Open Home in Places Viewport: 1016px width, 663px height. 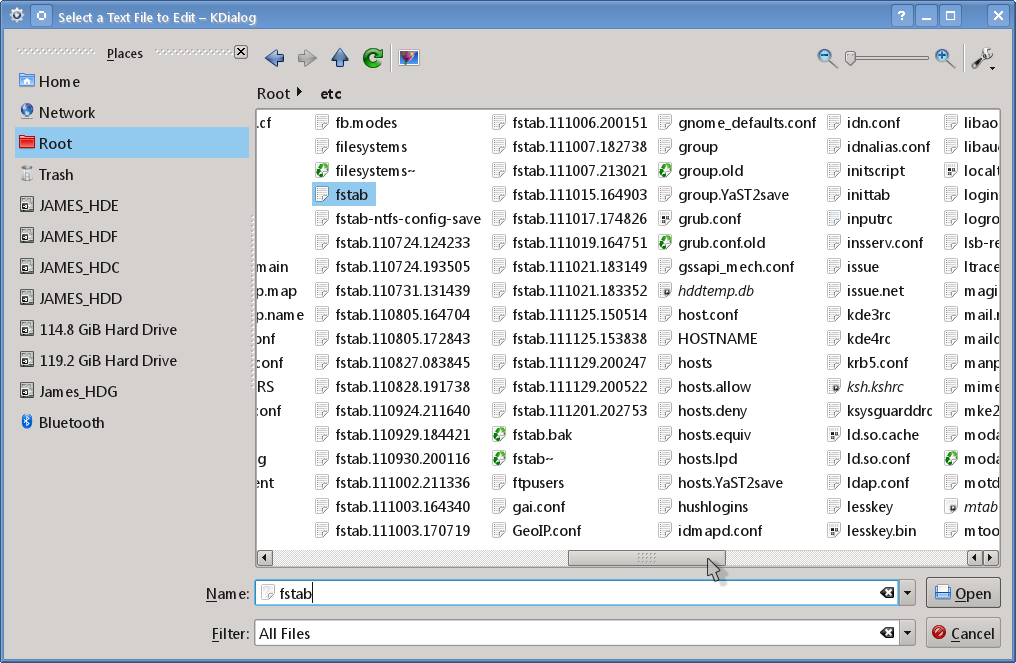click(x=132, y=82)
